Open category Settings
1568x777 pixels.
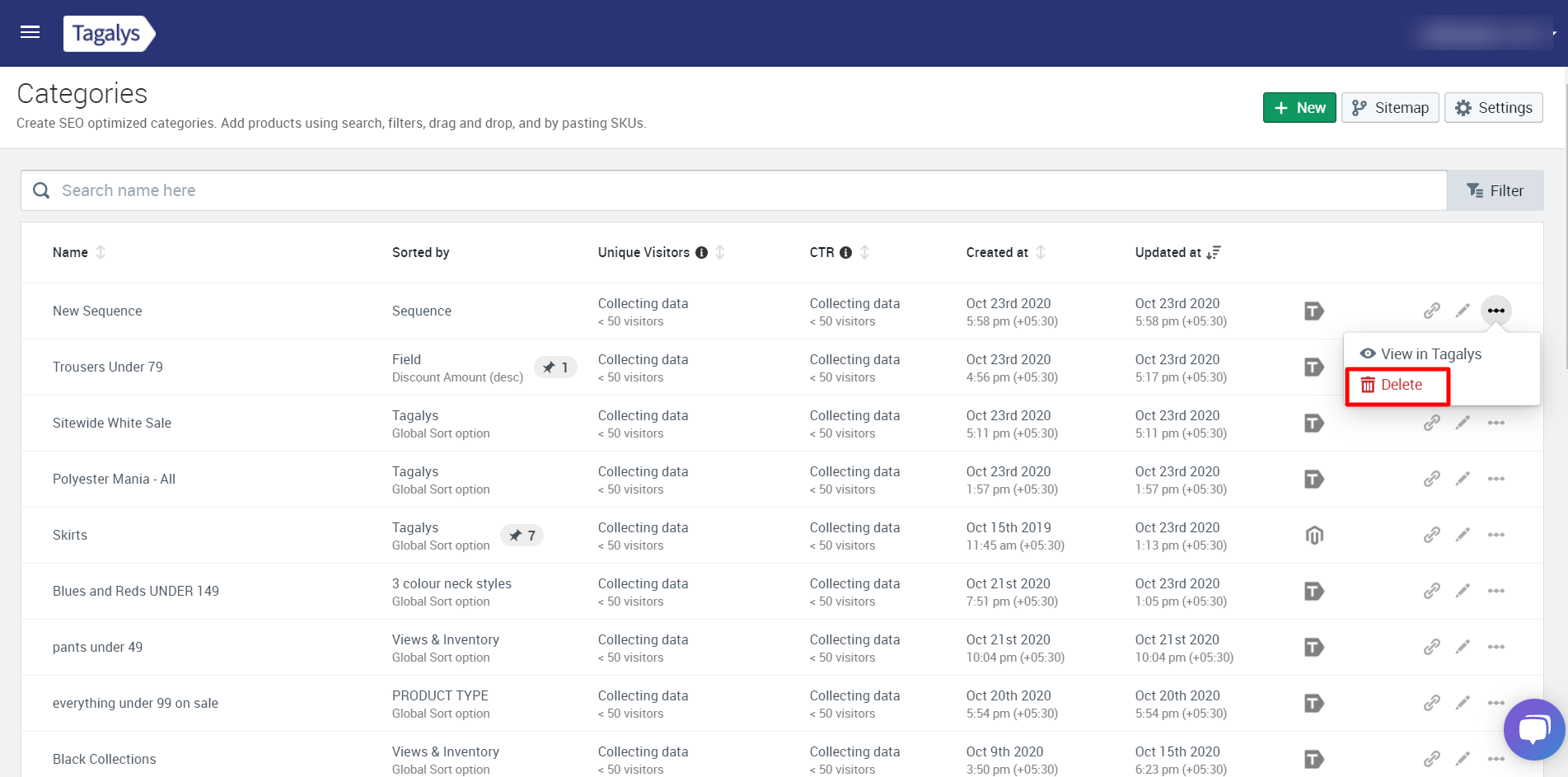(x=1493, y=108)
